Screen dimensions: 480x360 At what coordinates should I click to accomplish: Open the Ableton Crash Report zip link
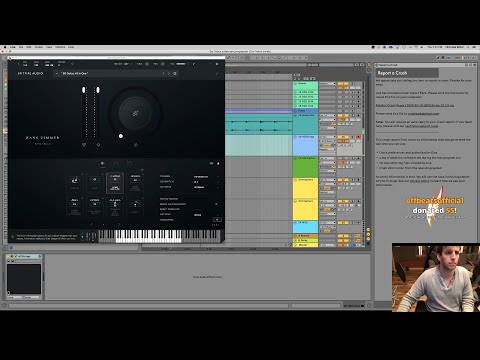pyautogui.click(x=415, y=105)
